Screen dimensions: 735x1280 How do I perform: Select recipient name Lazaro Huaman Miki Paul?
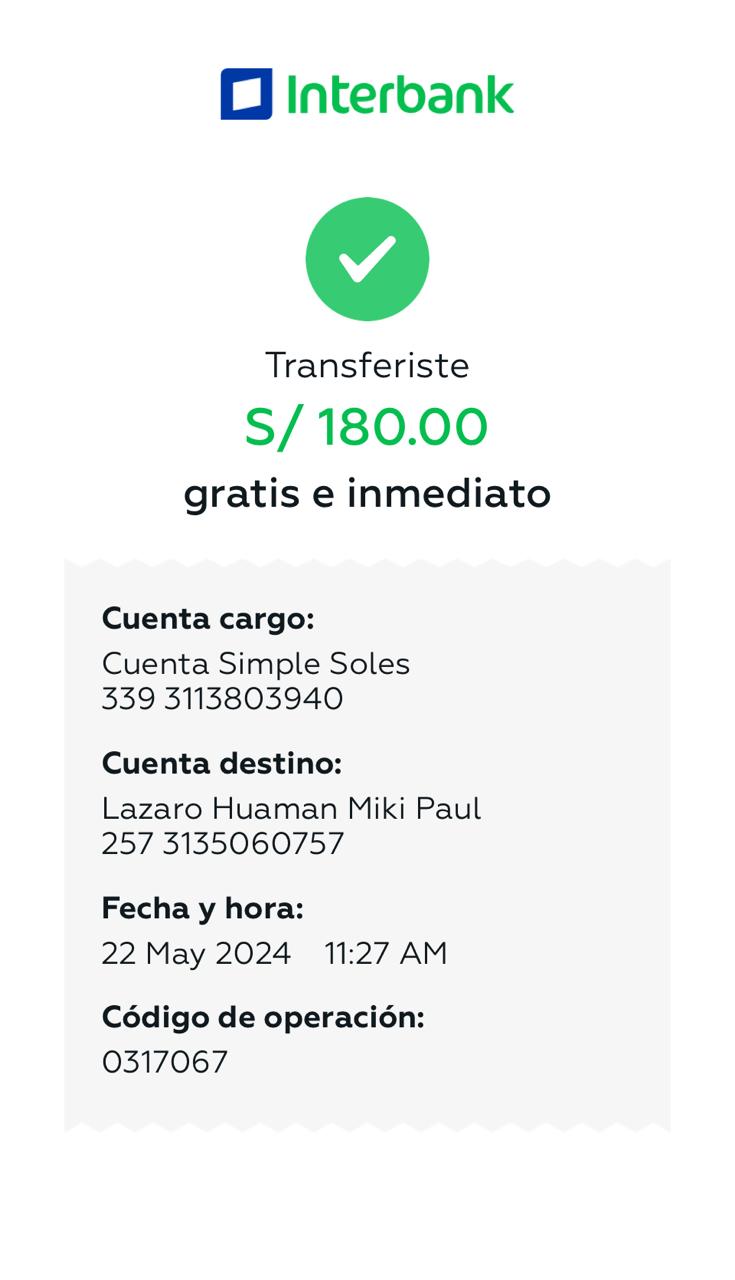pyautogui.click(x=291, y=808)
